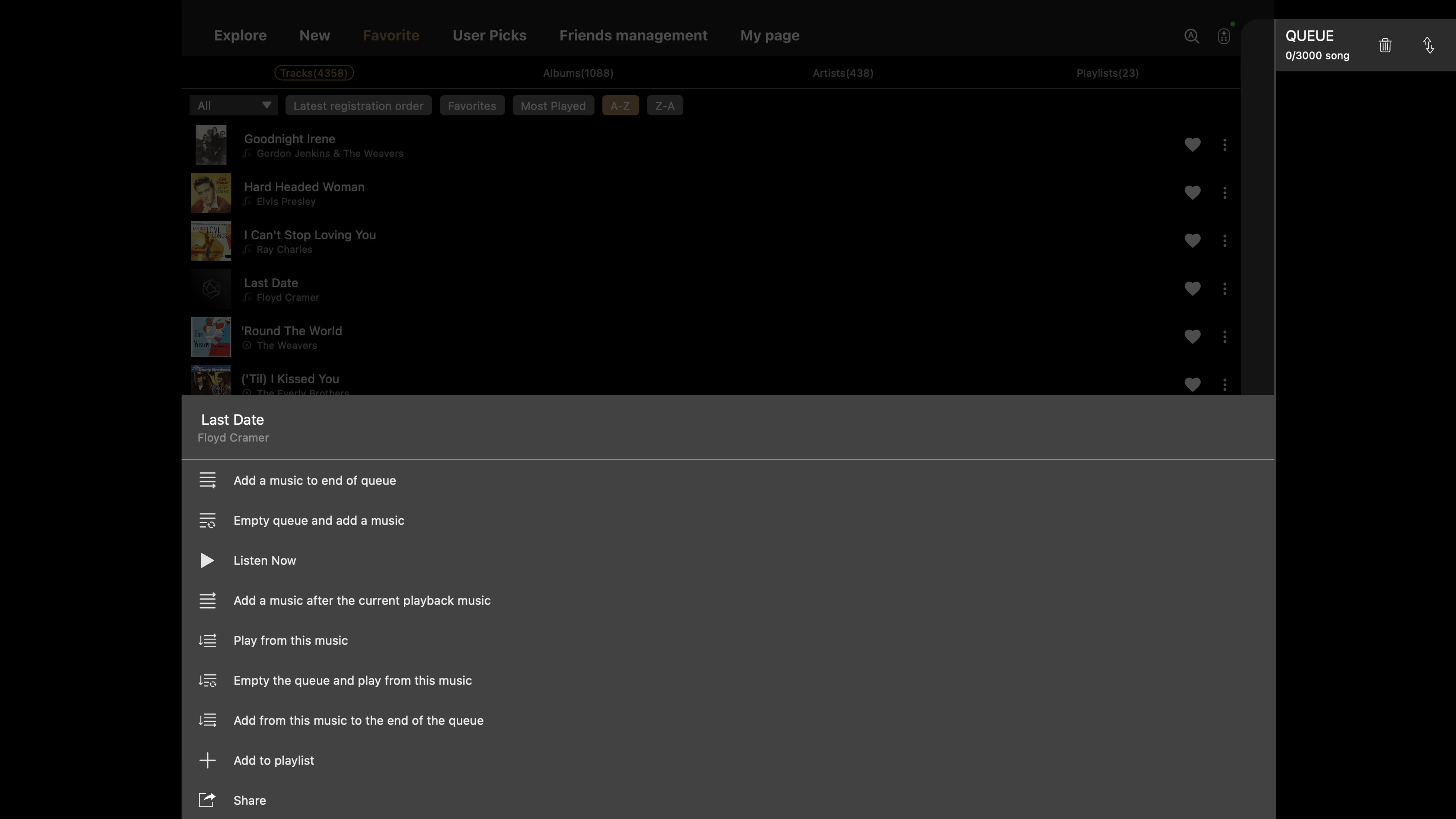This screenshot has height=819, width=1456.
Task: Open more options for Goodnight Irene
Action: (x=1225, y=145)
